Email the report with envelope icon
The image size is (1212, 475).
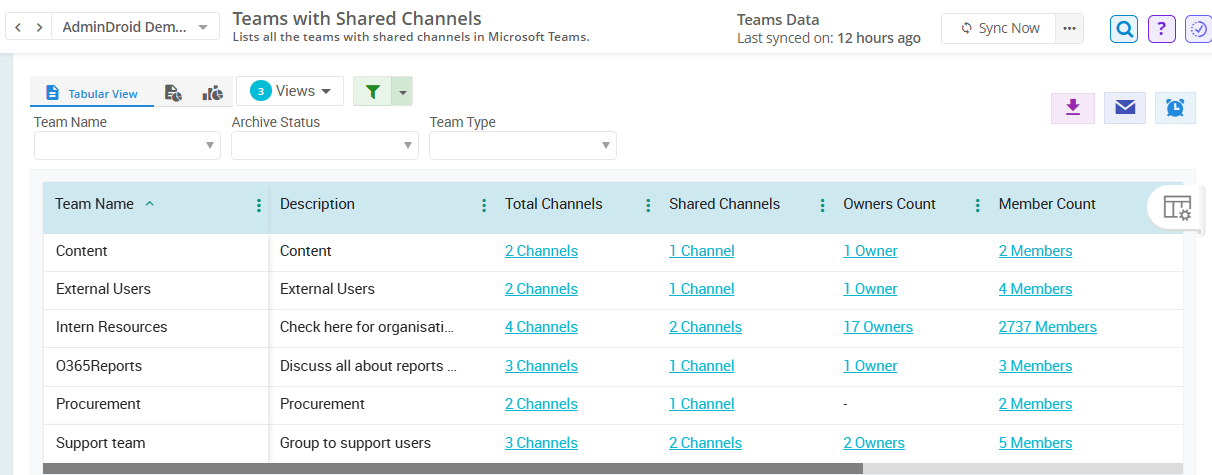tap(1125, 108)
